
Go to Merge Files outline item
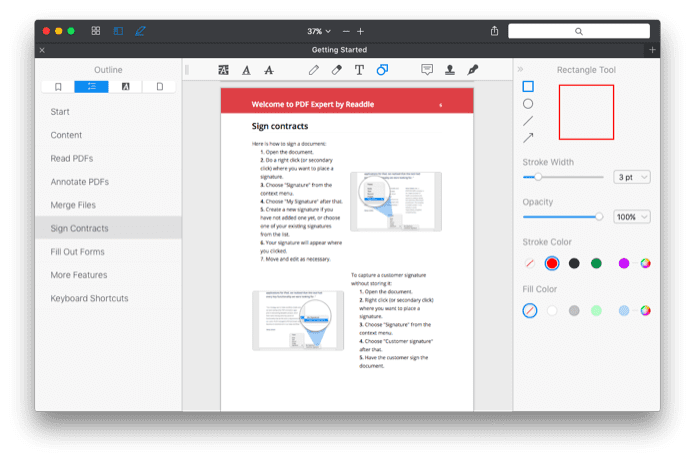click(x=108, y=205)
